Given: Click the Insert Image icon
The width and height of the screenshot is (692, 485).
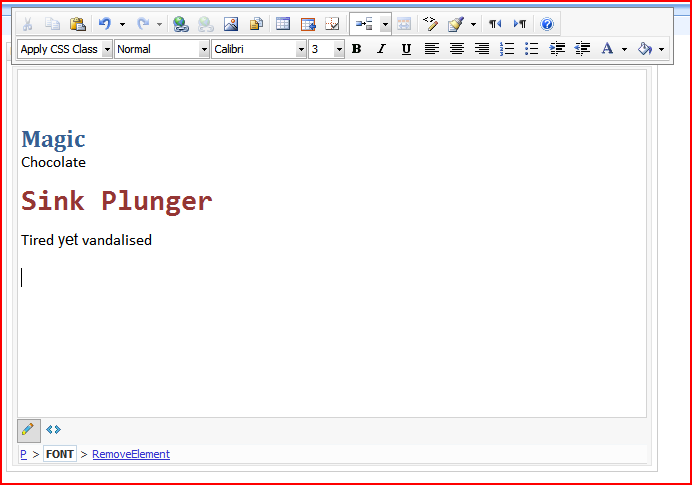Looking at the screenshot, I should point(231,24).
